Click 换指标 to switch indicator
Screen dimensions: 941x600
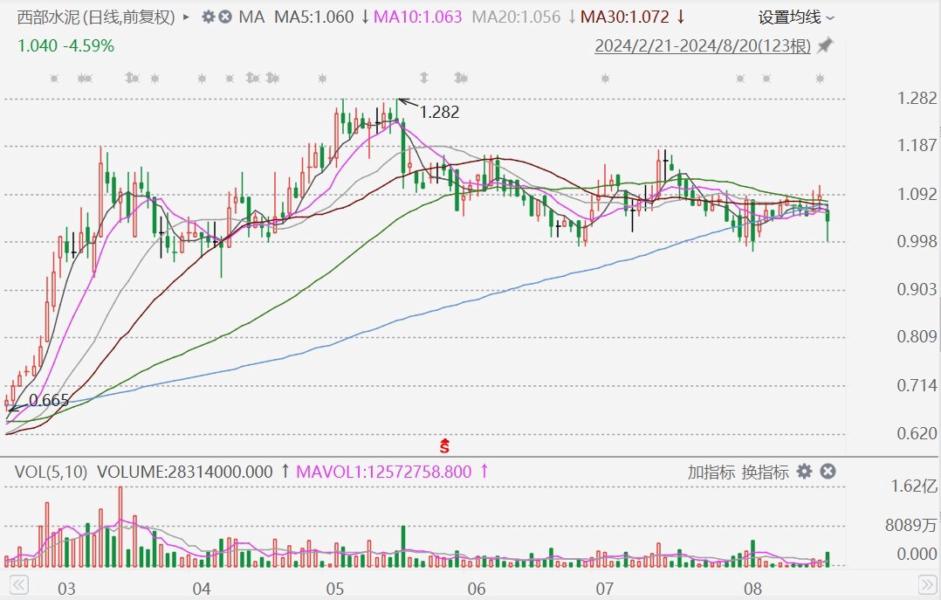[765, 472]
